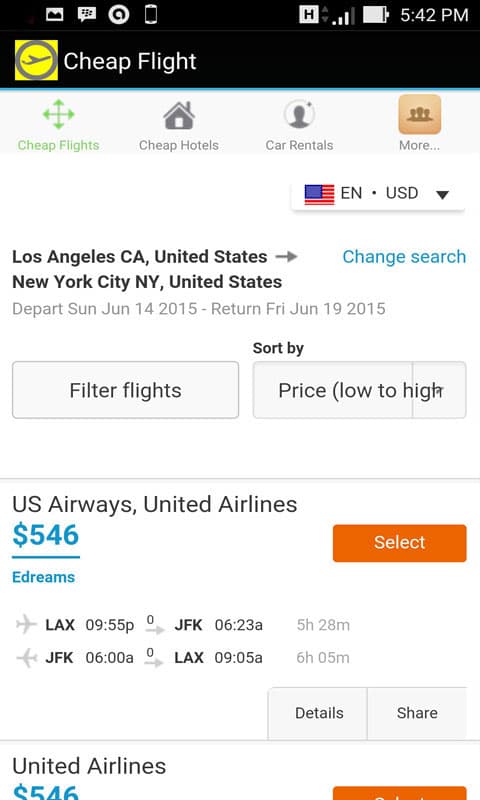View Details of the US Airways flight
This screenshot has width=480, height=800.
point(319,713)
